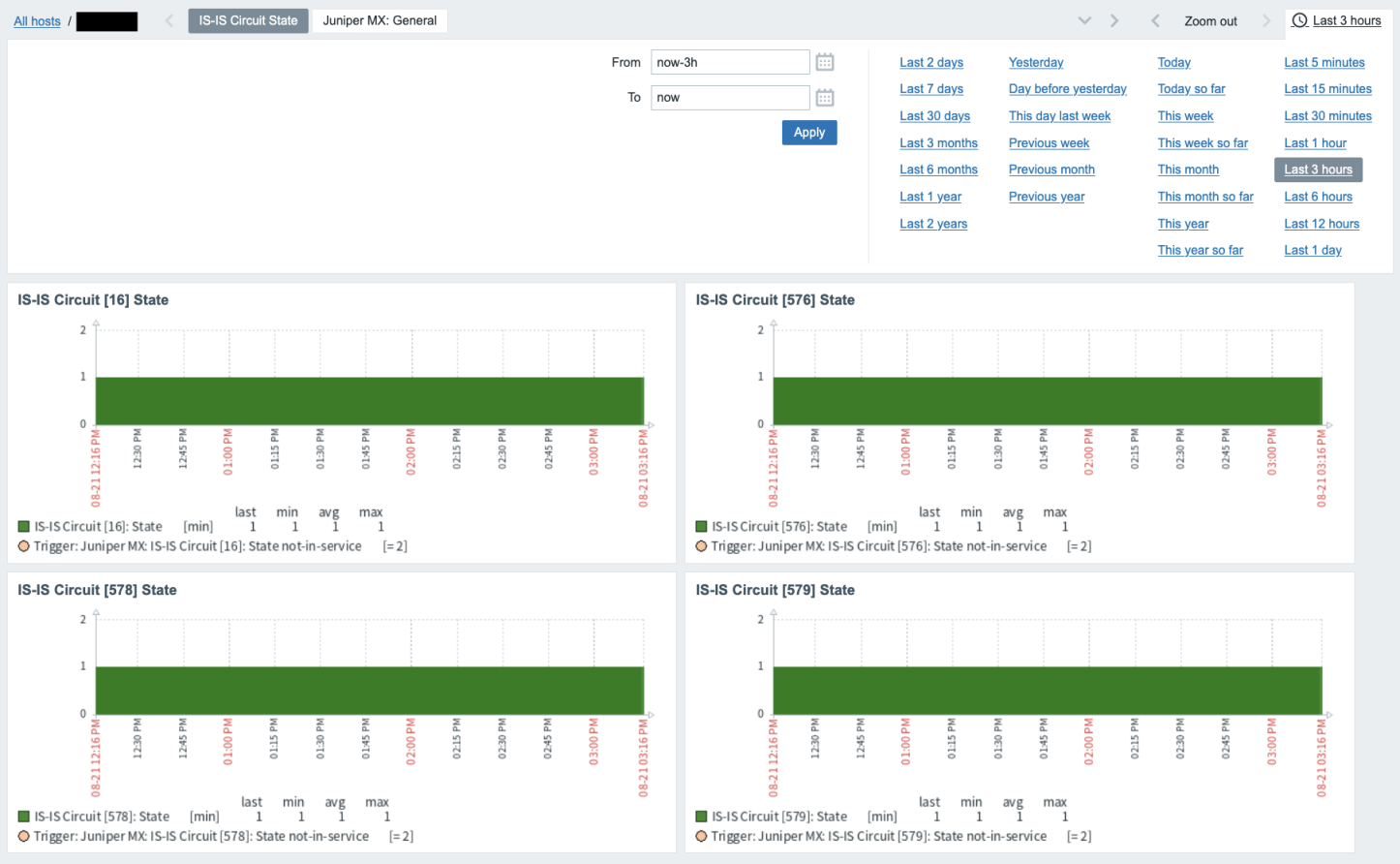Screen dimensions: 1400x864
Task: Go to previous dashboard page arrow
Action: [169, 20]
